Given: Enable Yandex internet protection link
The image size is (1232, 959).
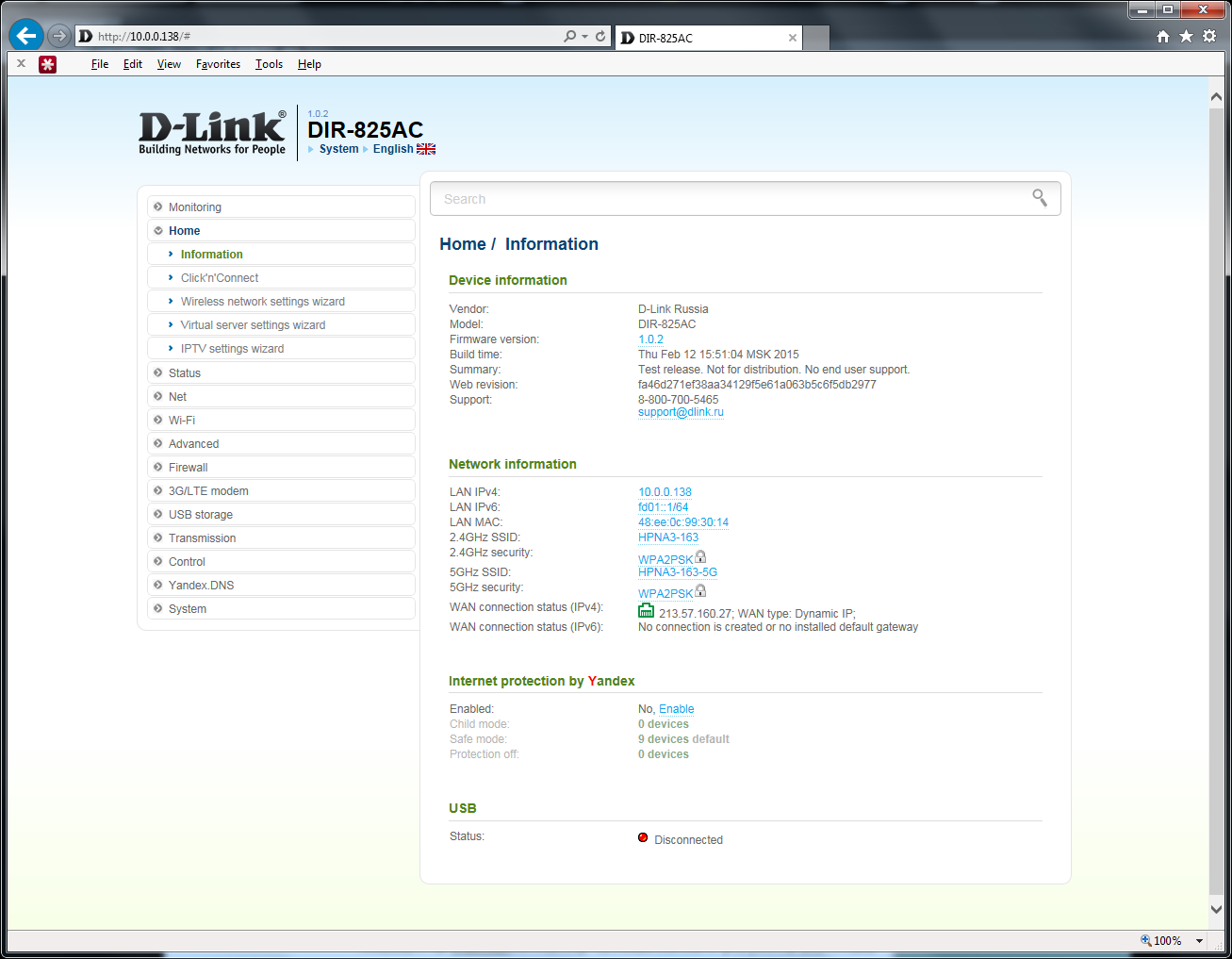Looking at the screenshot, I should [676, 709].
